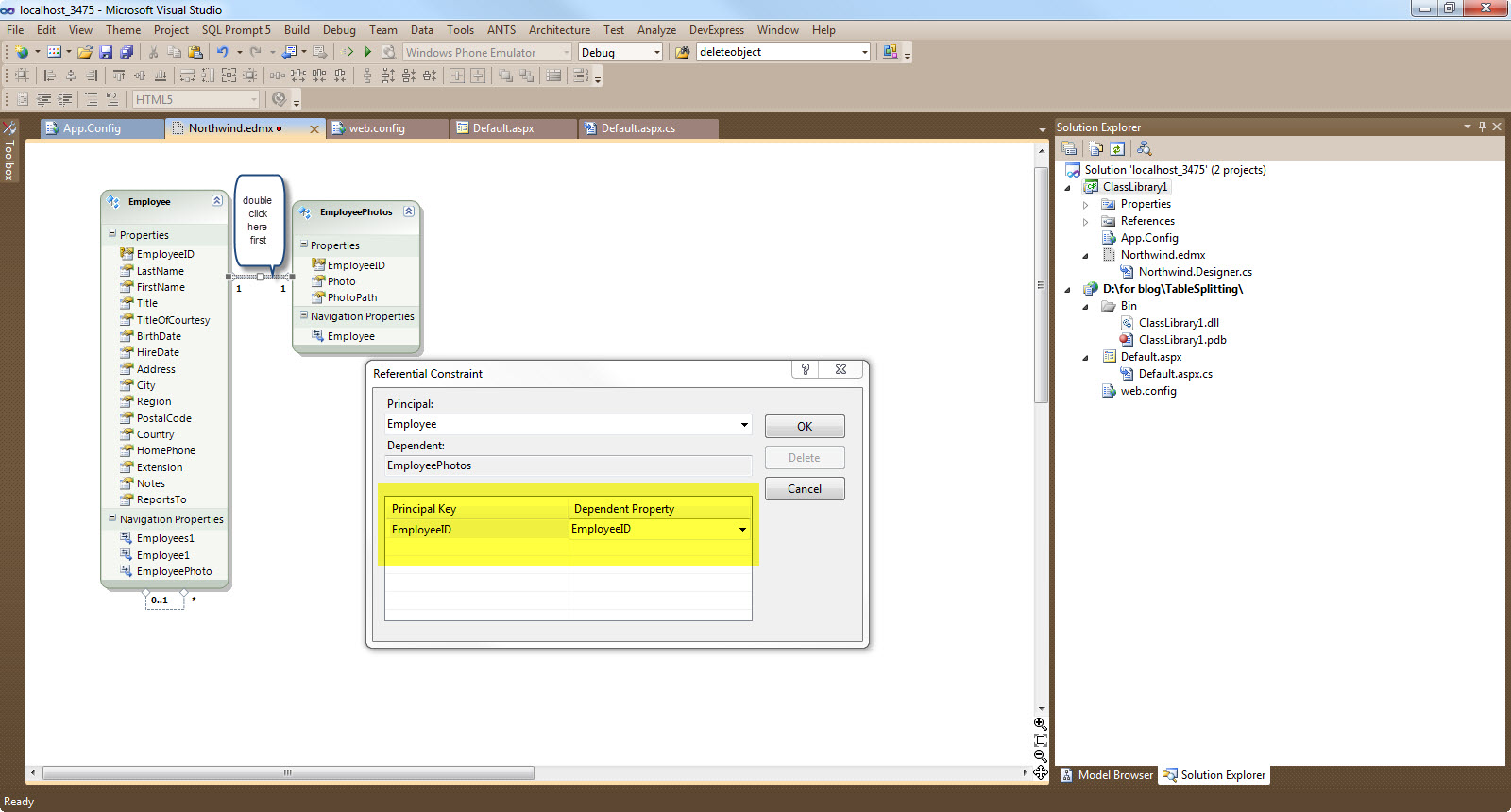Click the Align Lefts layout icon
1511x812 pixels.
coord(50,76)
